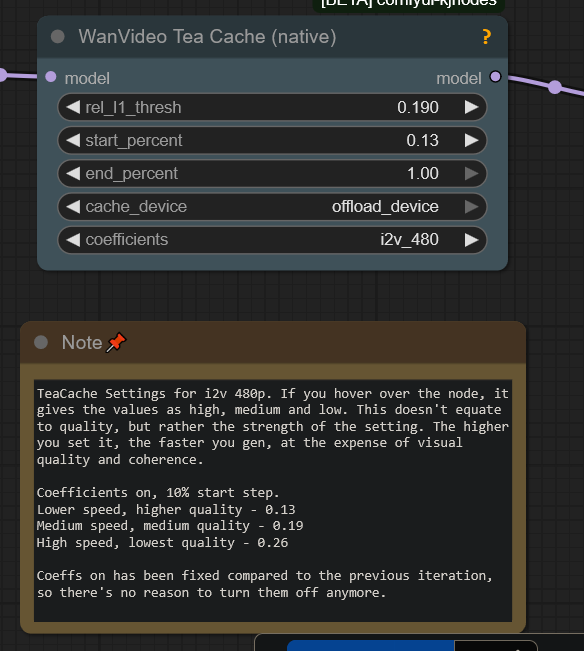Viewport: 584px width, 651px height.
Task: Click the Note node title
Action: click(x=82, y=343)
